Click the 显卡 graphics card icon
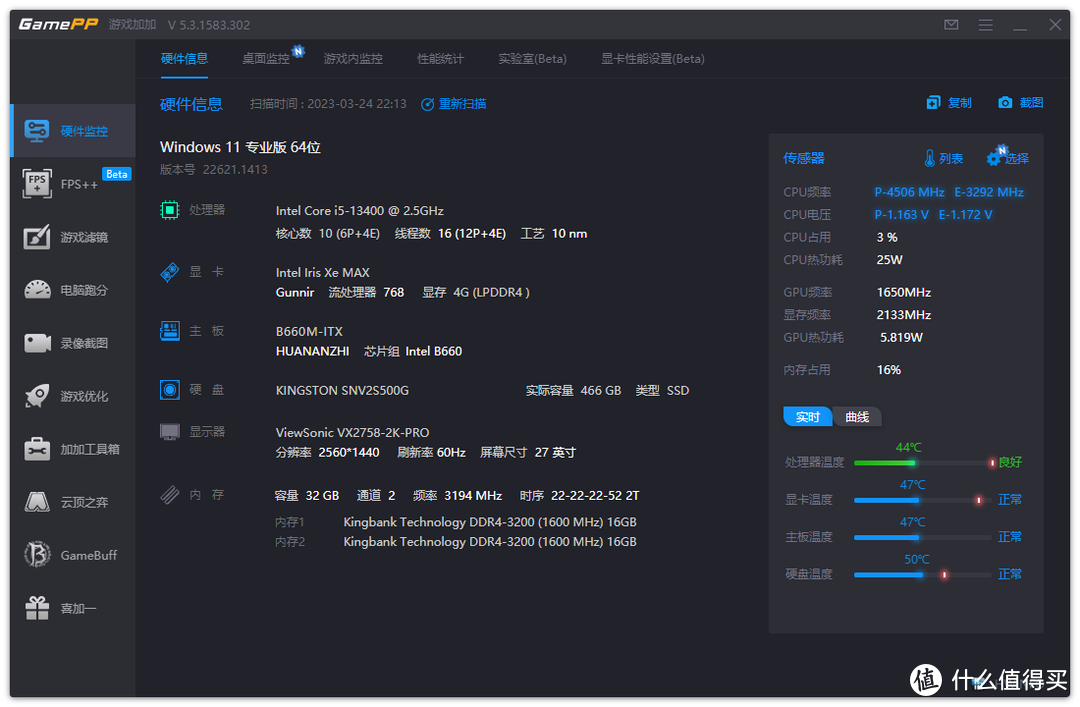The width and height of the screenshot is (1080, 707). [x=169, y=272]
